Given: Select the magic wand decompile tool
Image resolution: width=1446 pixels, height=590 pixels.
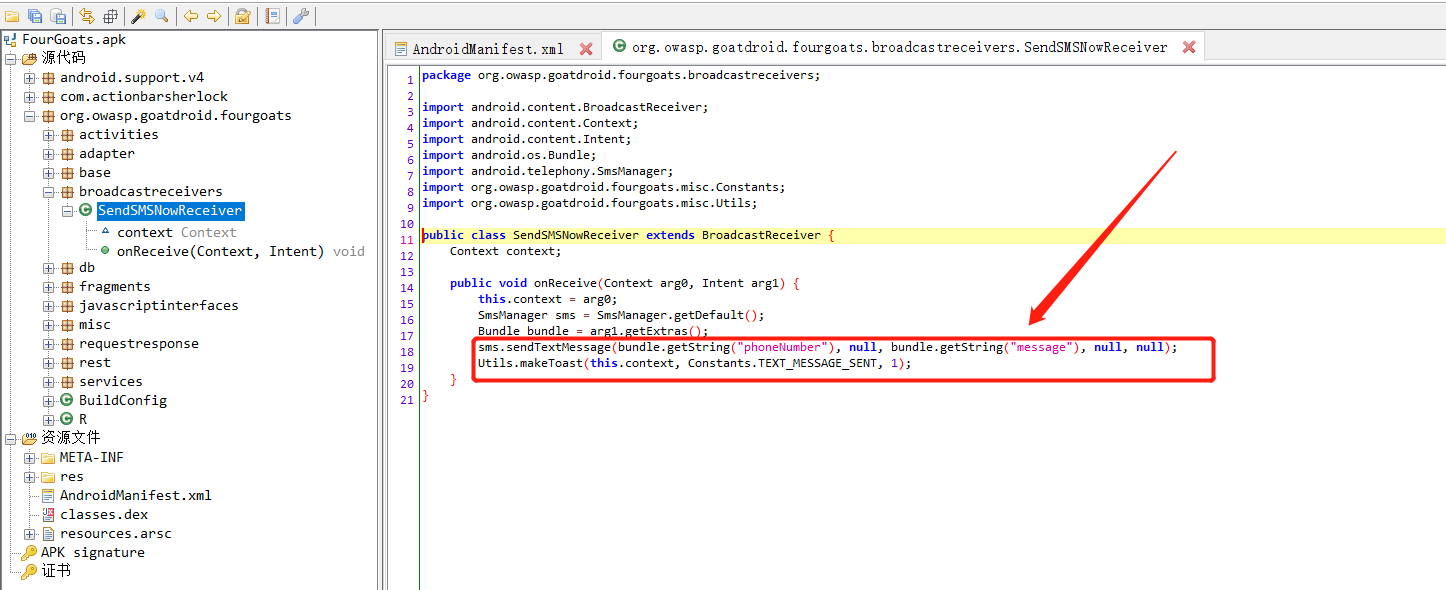Looking at the screenshot, I should 137,16.
